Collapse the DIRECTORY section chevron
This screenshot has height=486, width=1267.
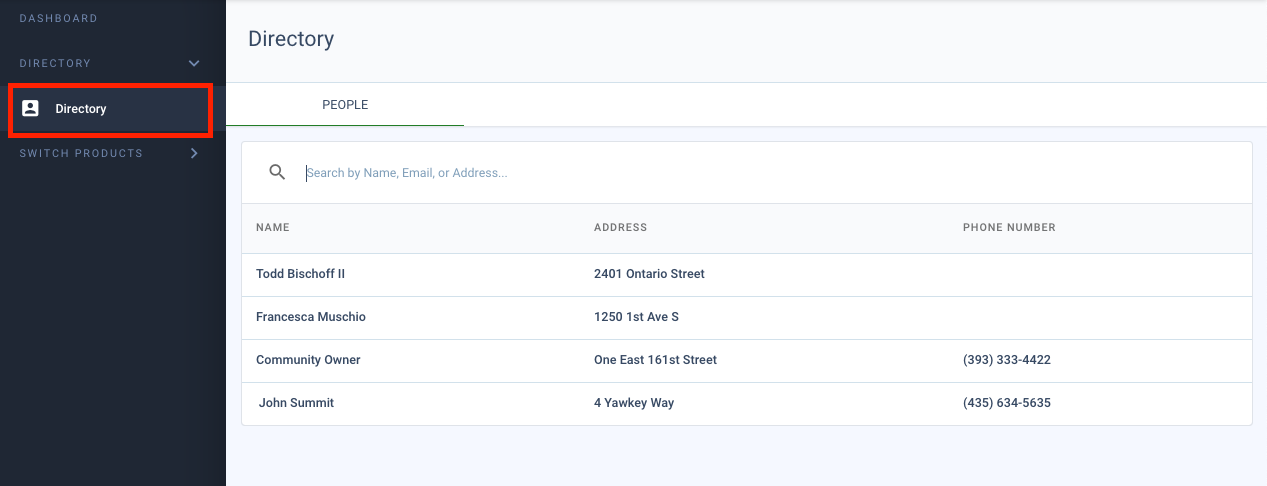click(194, 64)
